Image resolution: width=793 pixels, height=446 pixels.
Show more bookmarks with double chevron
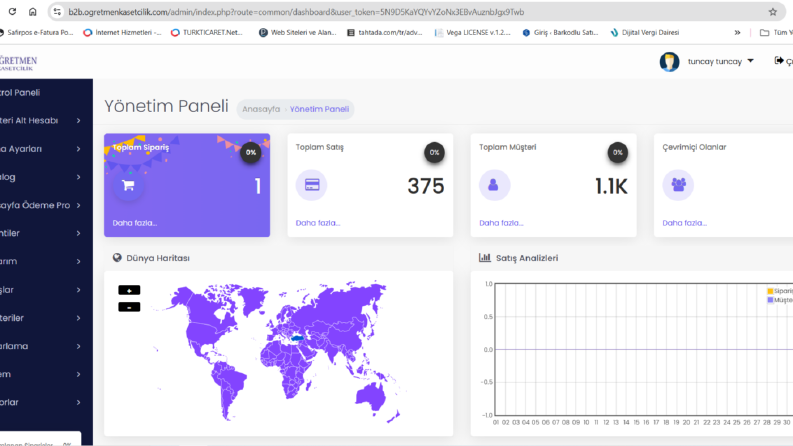tap(737, 32)
